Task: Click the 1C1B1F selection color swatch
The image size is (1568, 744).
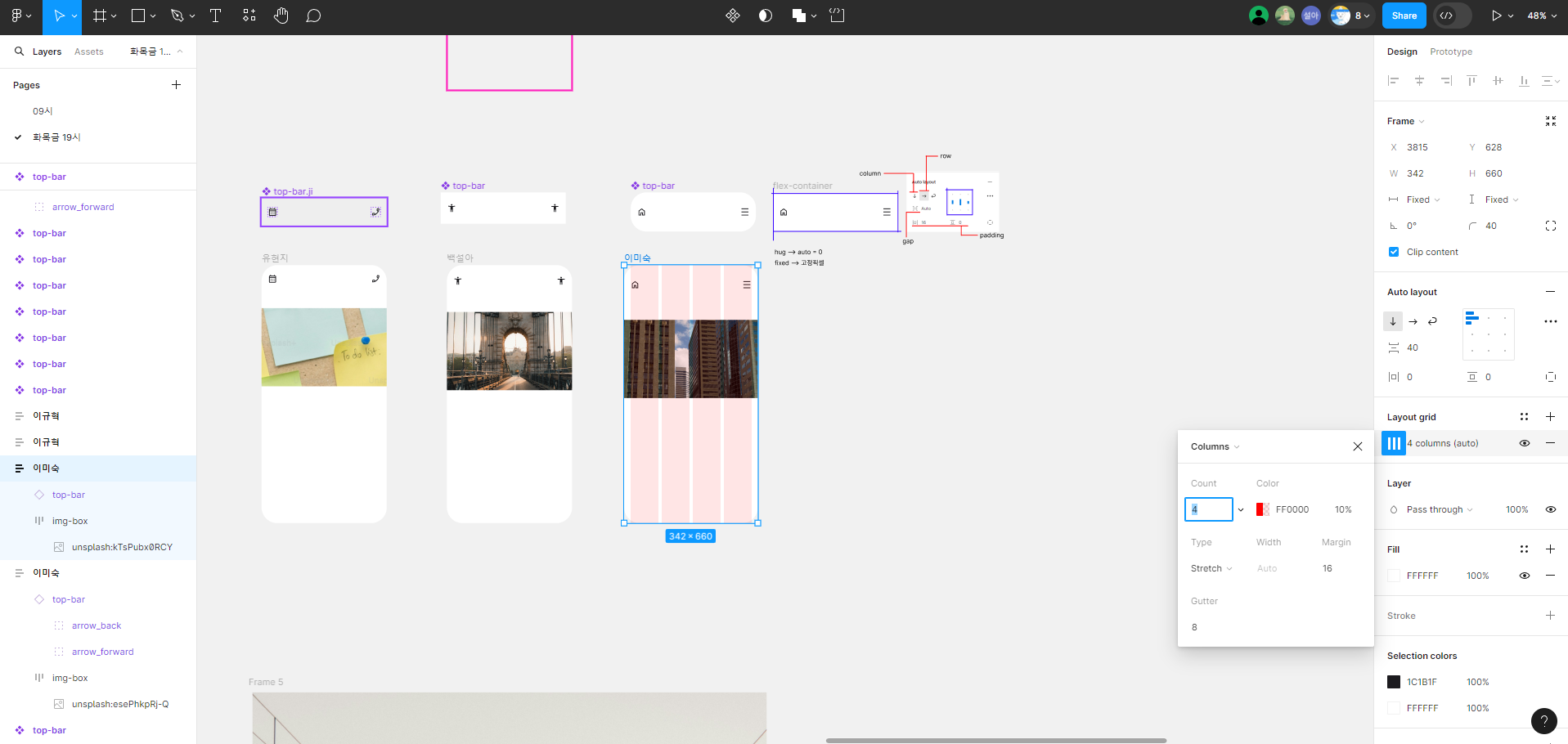Action: (1394, 682)
